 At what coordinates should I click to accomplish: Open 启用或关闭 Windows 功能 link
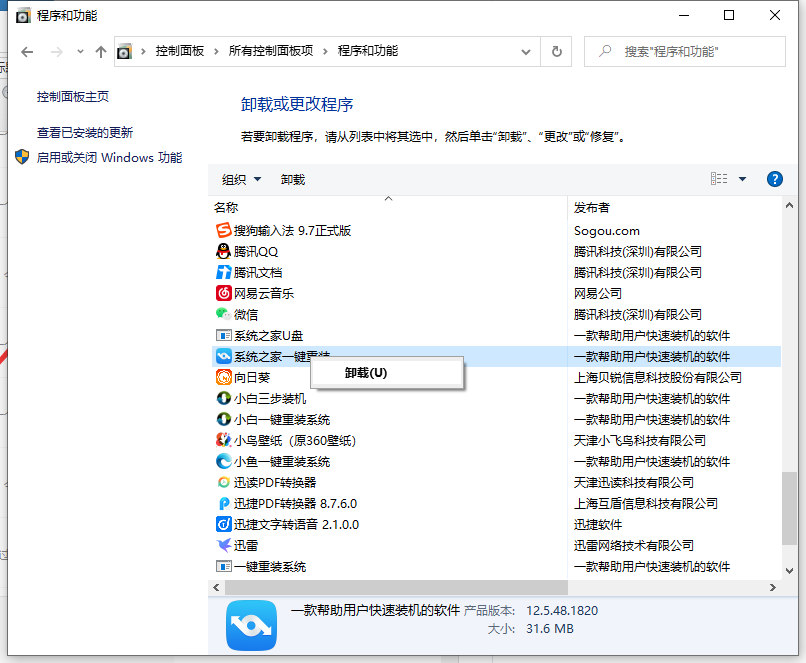[x=109, y=157]
